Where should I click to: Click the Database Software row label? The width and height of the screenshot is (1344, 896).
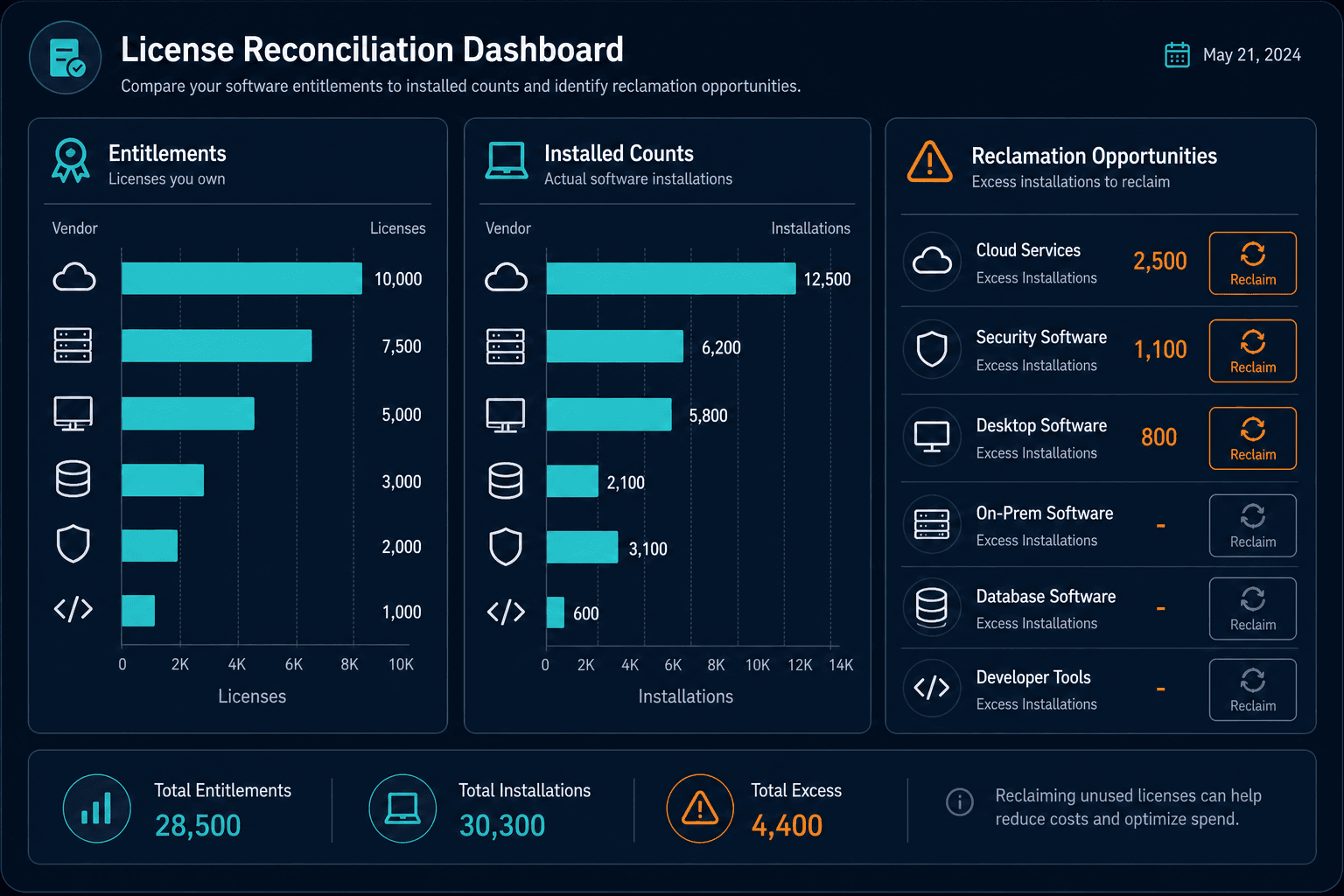click(1046, 597)
